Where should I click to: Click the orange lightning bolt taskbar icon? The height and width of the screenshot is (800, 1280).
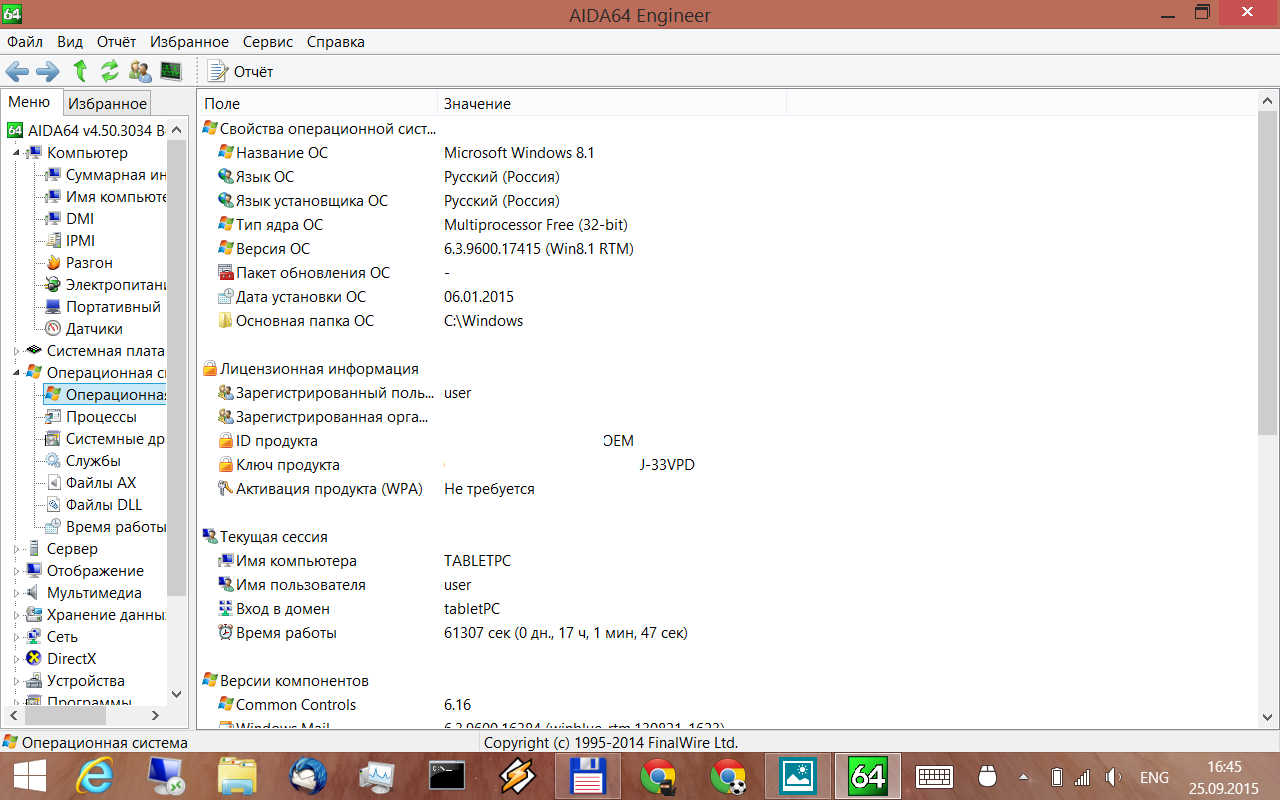coord(518,776)
